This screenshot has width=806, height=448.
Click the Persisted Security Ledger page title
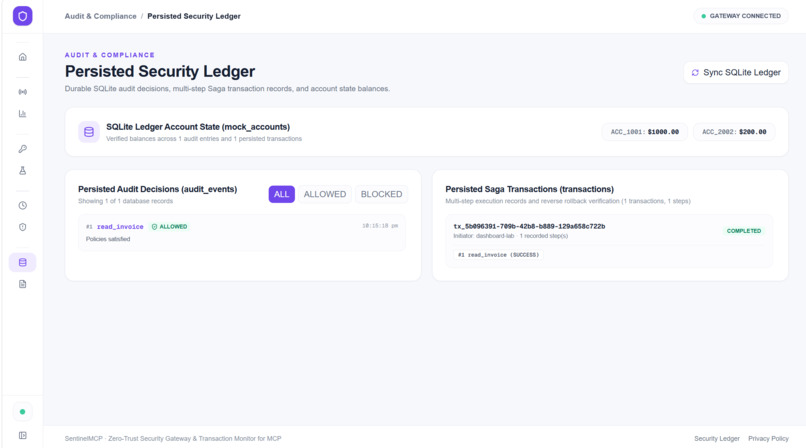point(160,71)
